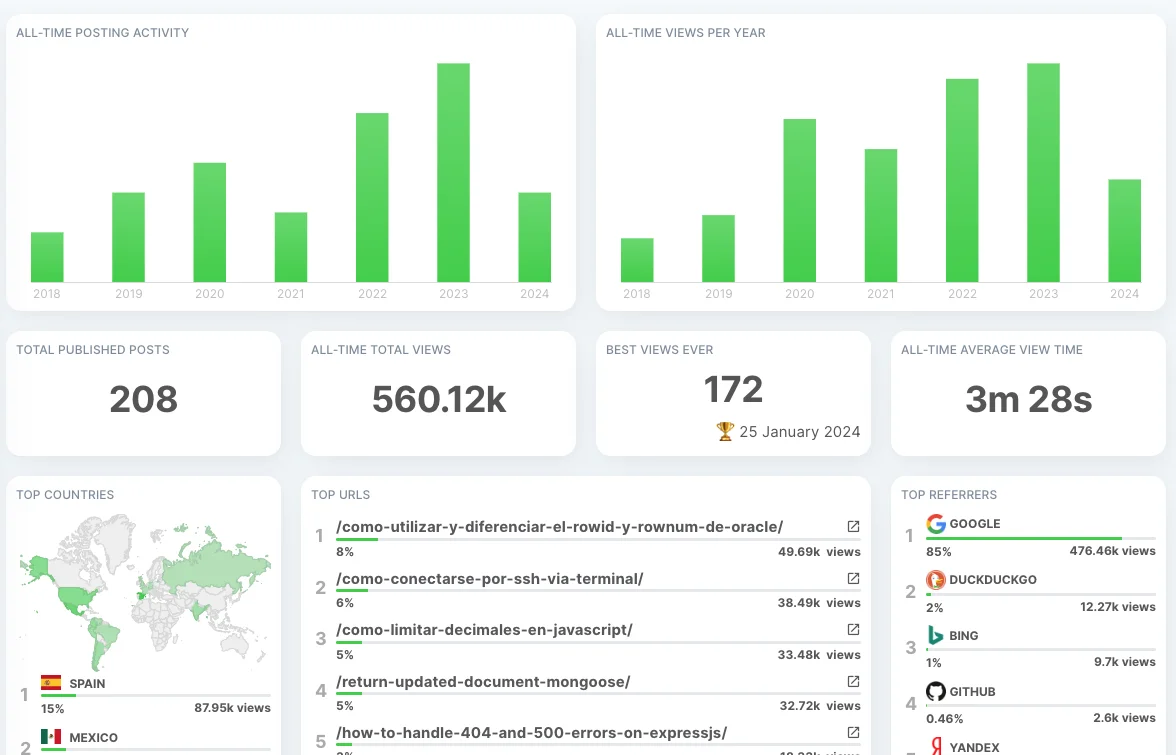Click the trophy icon beside 25 January 2024
The height and width of the screenshot is (755, 1176).
click(724, 431)
